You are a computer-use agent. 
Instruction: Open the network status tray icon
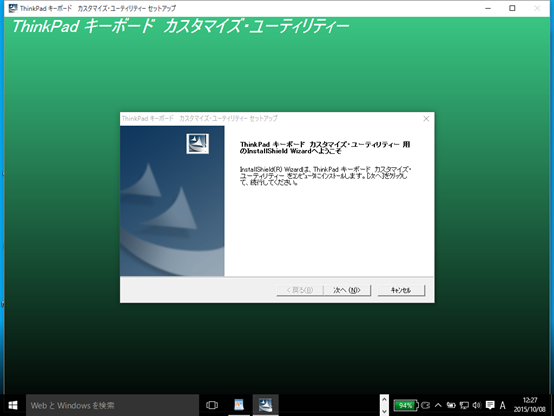464,405
